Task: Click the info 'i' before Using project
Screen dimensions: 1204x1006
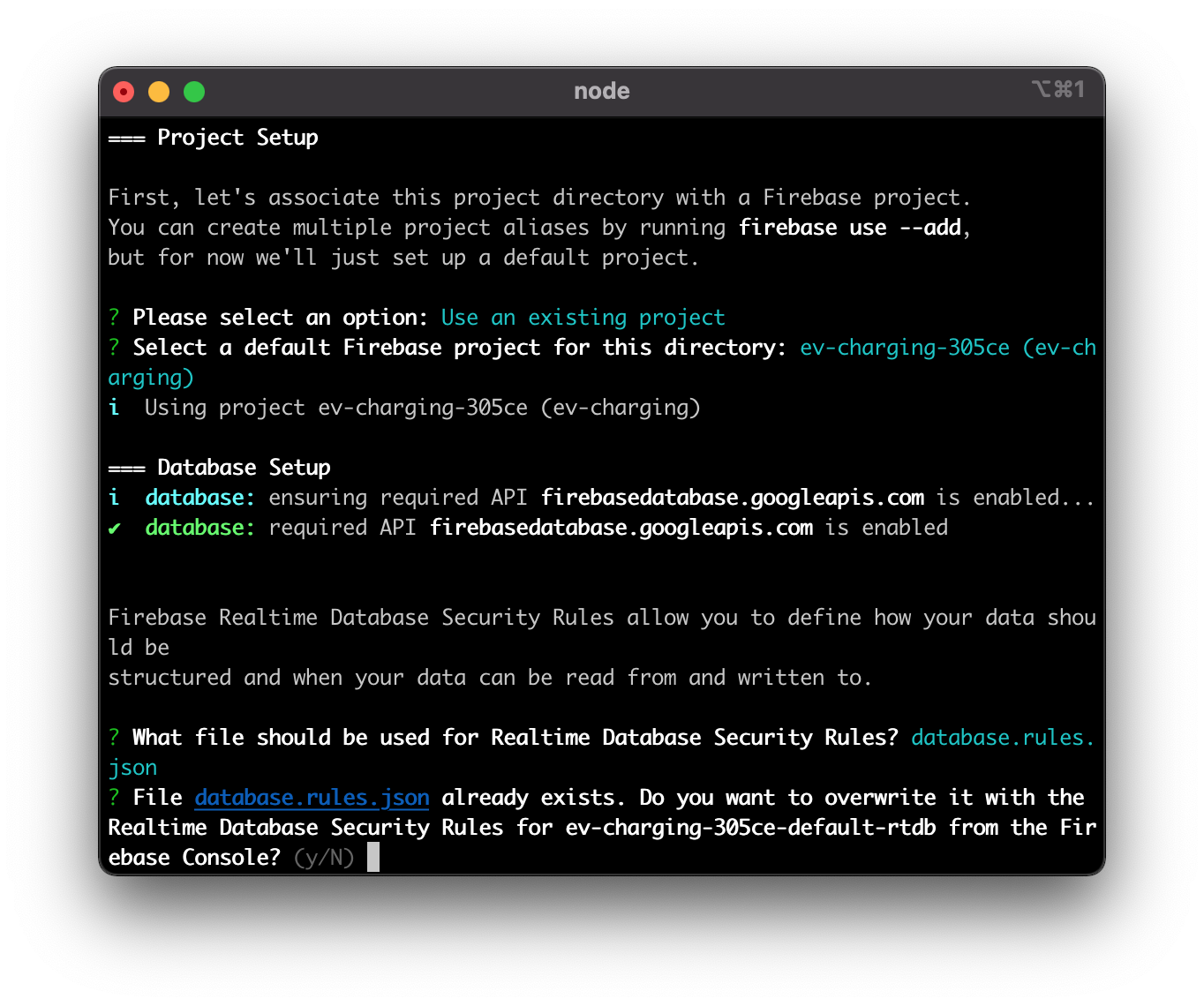Action: point(114,408)
